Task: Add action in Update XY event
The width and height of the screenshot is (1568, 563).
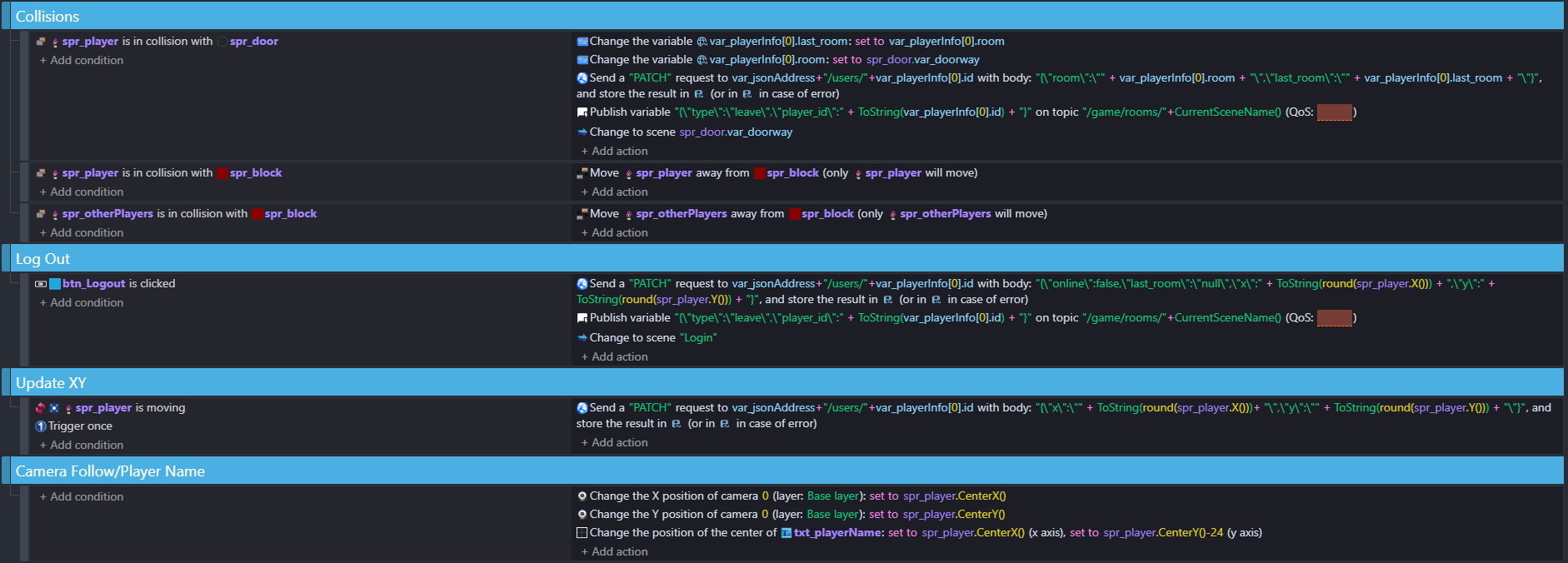Action: click(x=615, y=443)
